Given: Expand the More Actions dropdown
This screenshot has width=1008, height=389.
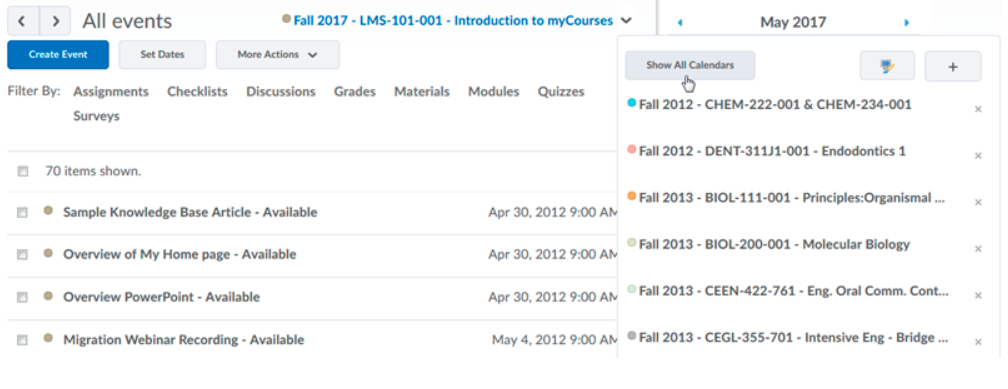Looking at the screenshot, I should point(278,55).
